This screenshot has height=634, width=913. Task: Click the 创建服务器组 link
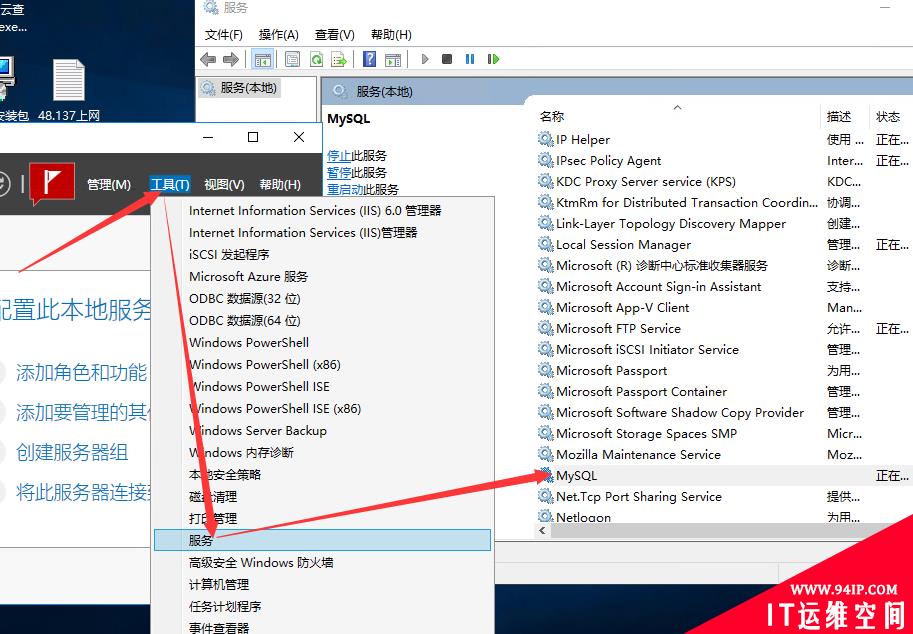click(x=72, y=452)
